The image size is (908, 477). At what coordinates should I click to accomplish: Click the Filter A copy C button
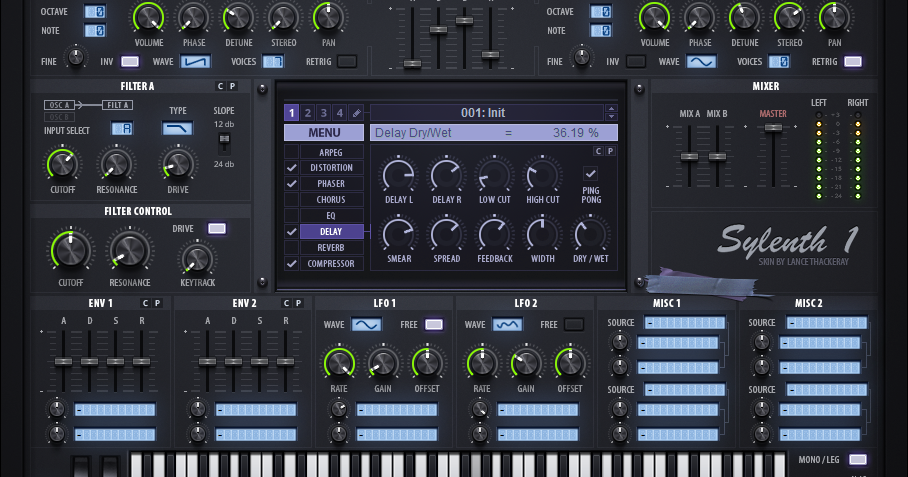(220, 86)
